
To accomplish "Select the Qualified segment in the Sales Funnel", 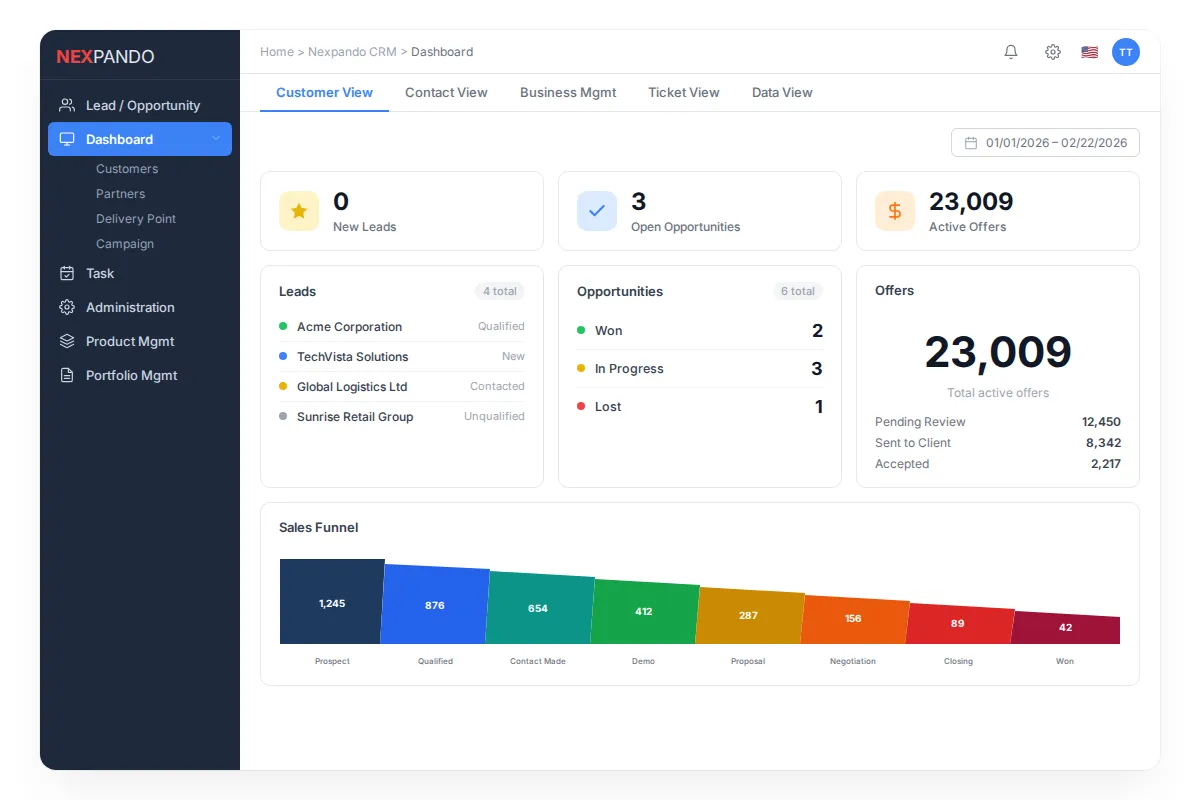I will [x=434, y=604].
